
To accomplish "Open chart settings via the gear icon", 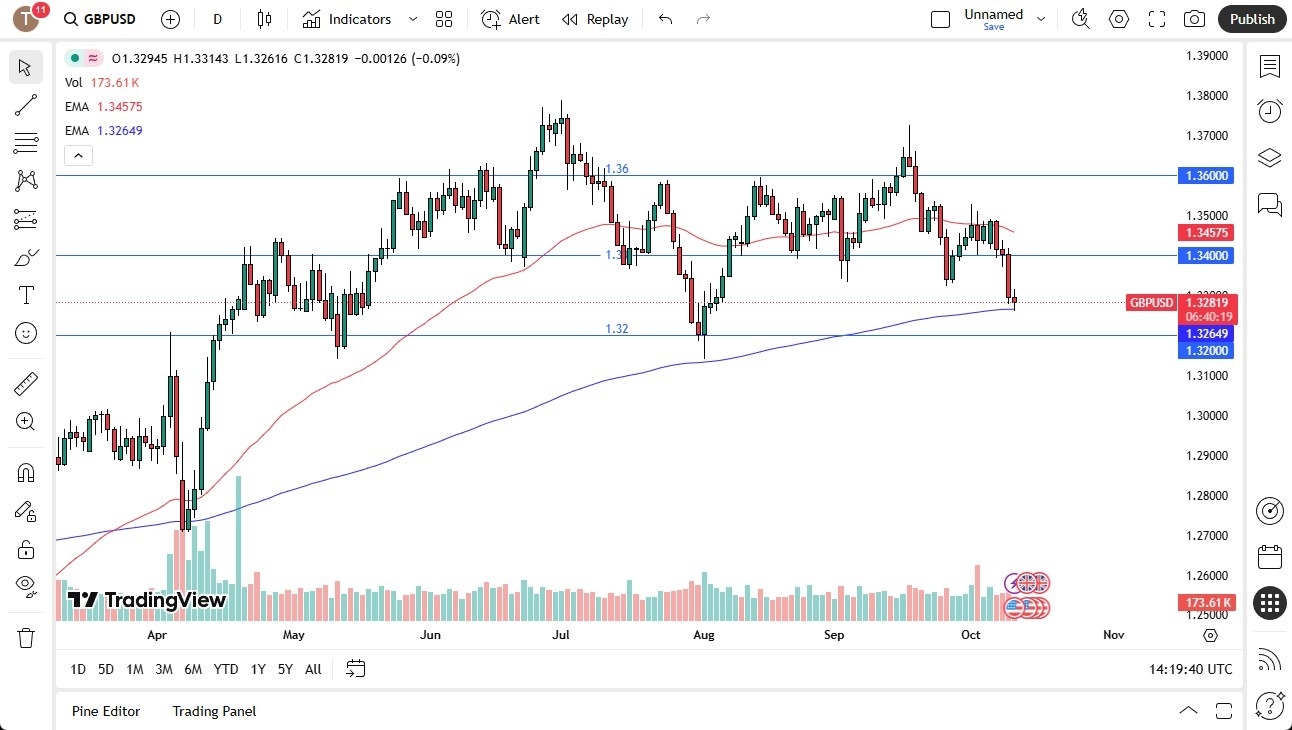I will tap(1119, 19).
